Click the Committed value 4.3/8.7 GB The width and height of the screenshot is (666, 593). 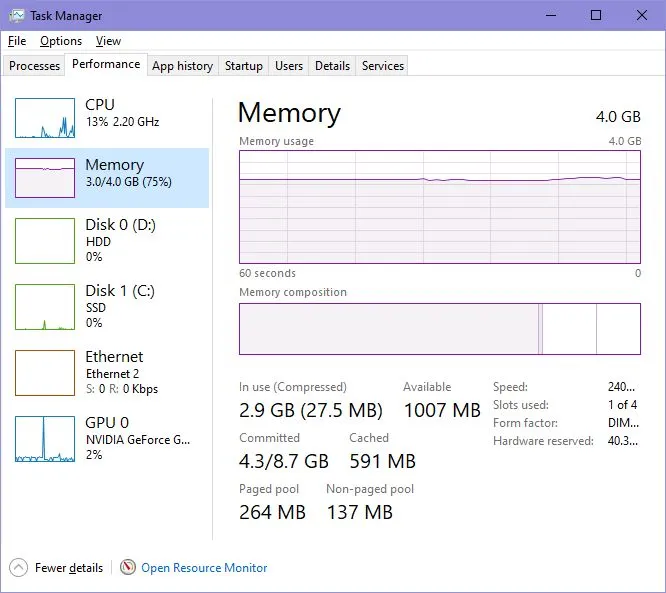284,461
